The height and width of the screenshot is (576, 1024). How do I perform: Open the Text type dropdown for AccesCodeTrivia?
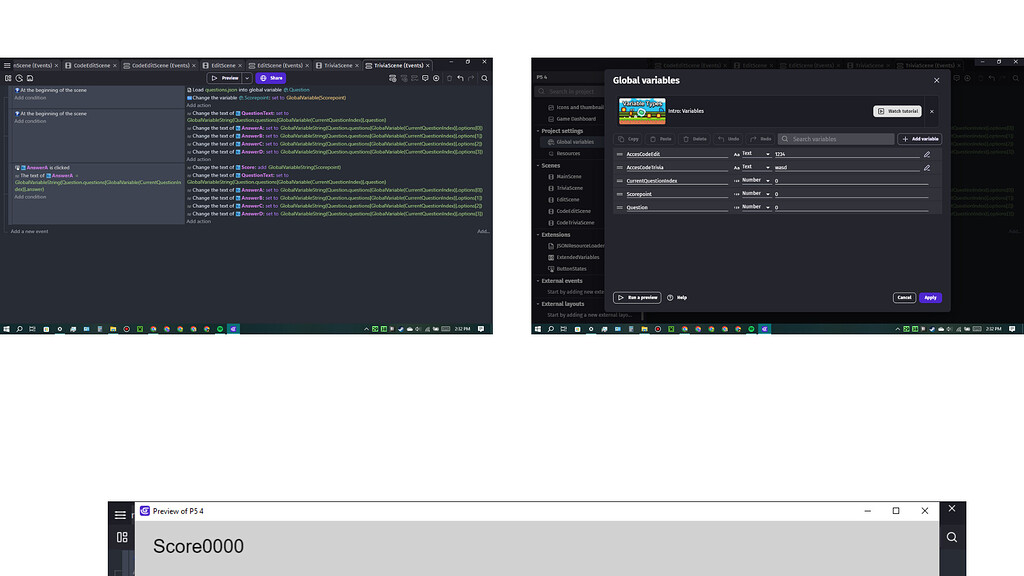pos(767,166)
